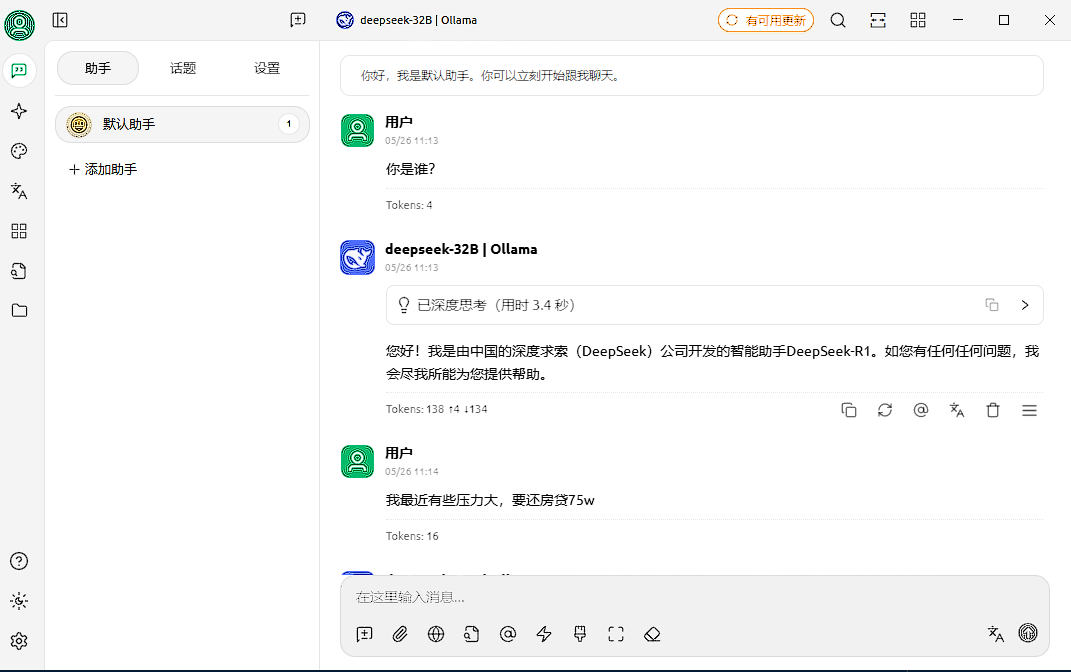Open the painting palette sidebar icon
This screenshot has width=1071, height=672.
[19, 151]
